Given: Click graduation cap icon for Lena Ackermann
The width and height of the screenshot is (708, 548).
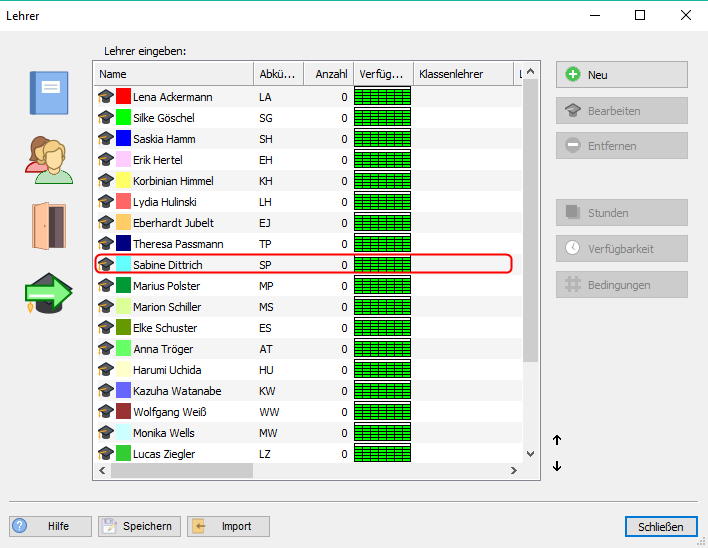Looking at the screenshot, I should tap(106, 97).
